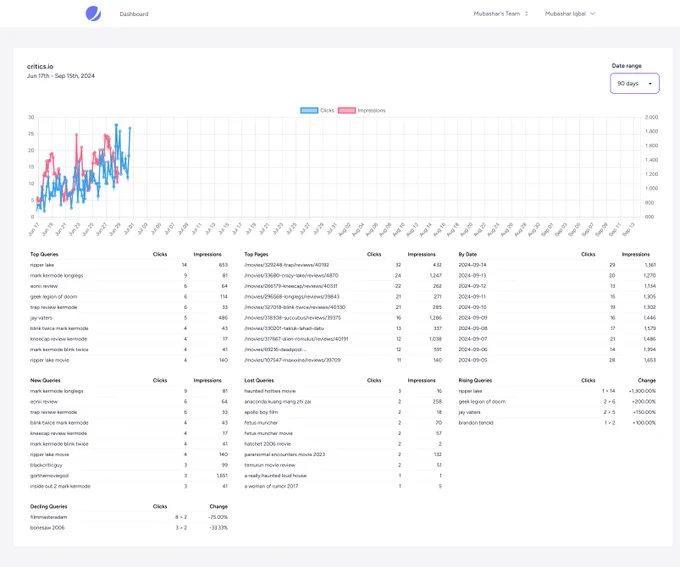680x567 pixels.
Task: Open the succubus reviews 39375 page path
Action: click(292, 318)
